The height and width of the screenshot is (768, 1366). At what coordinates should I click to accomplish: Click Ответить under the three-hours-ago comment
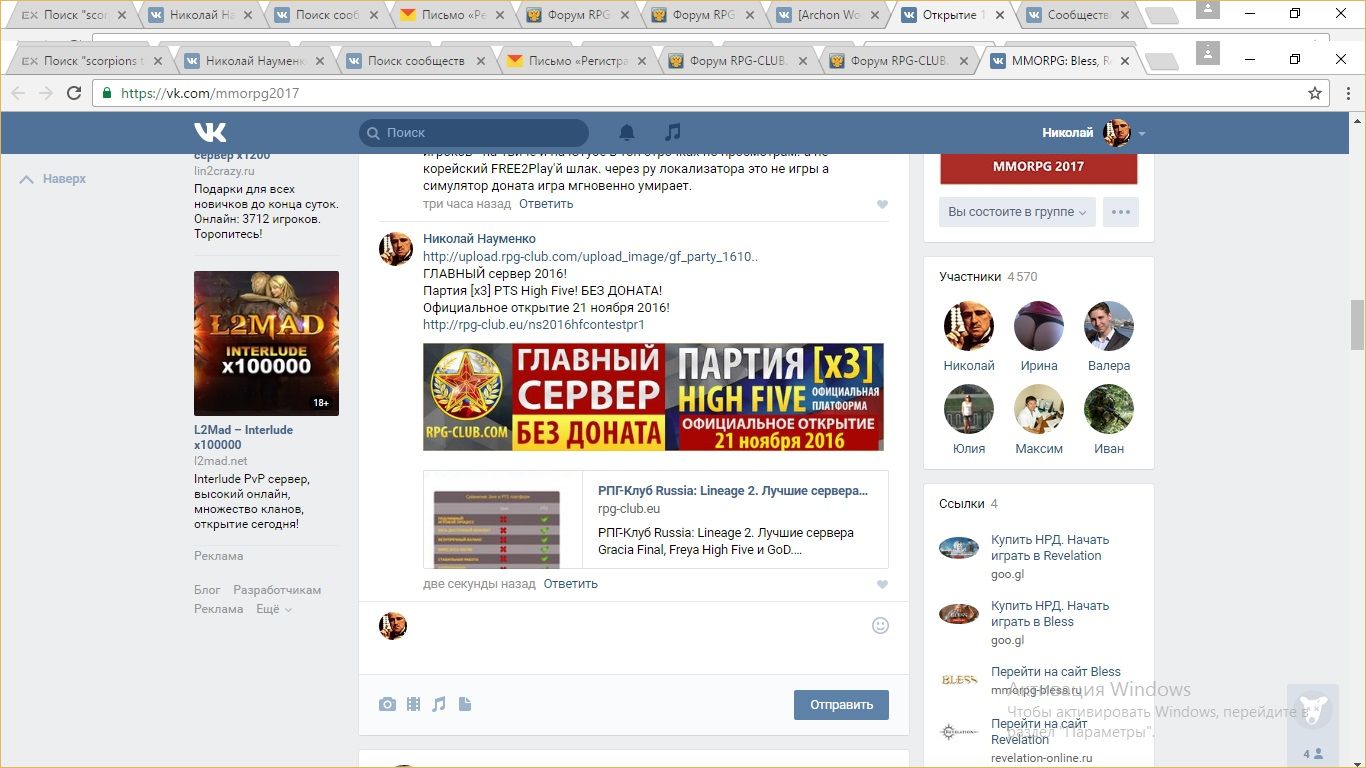[x=546, y=204]
